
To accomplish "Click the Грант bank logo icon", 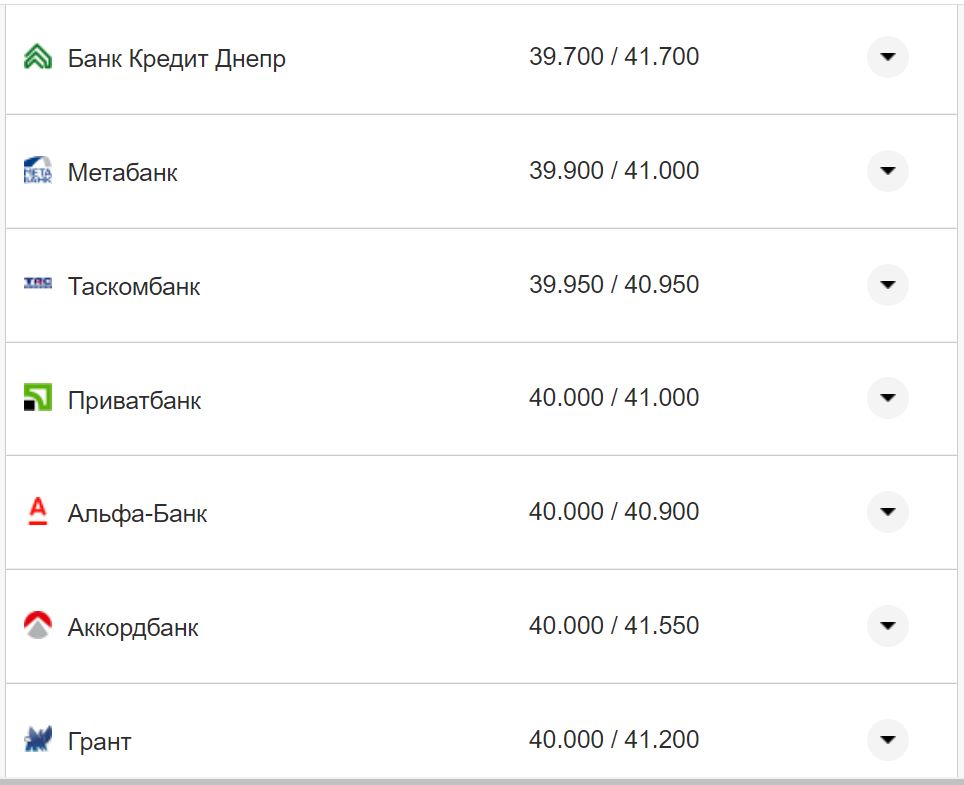I will coord(36,740).
